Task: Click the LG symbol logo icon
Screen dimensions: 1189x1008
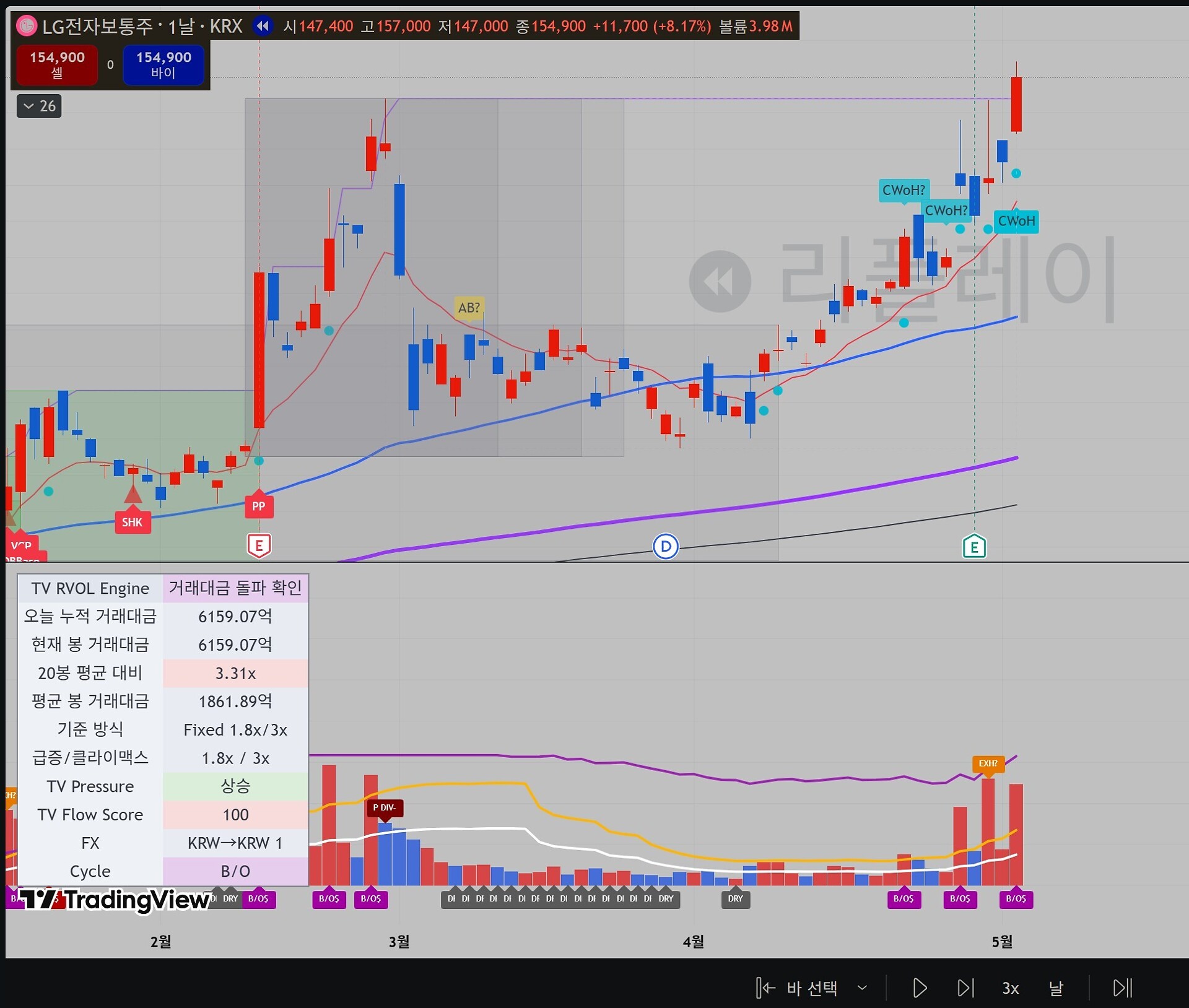Action: (x=27, y=26)
